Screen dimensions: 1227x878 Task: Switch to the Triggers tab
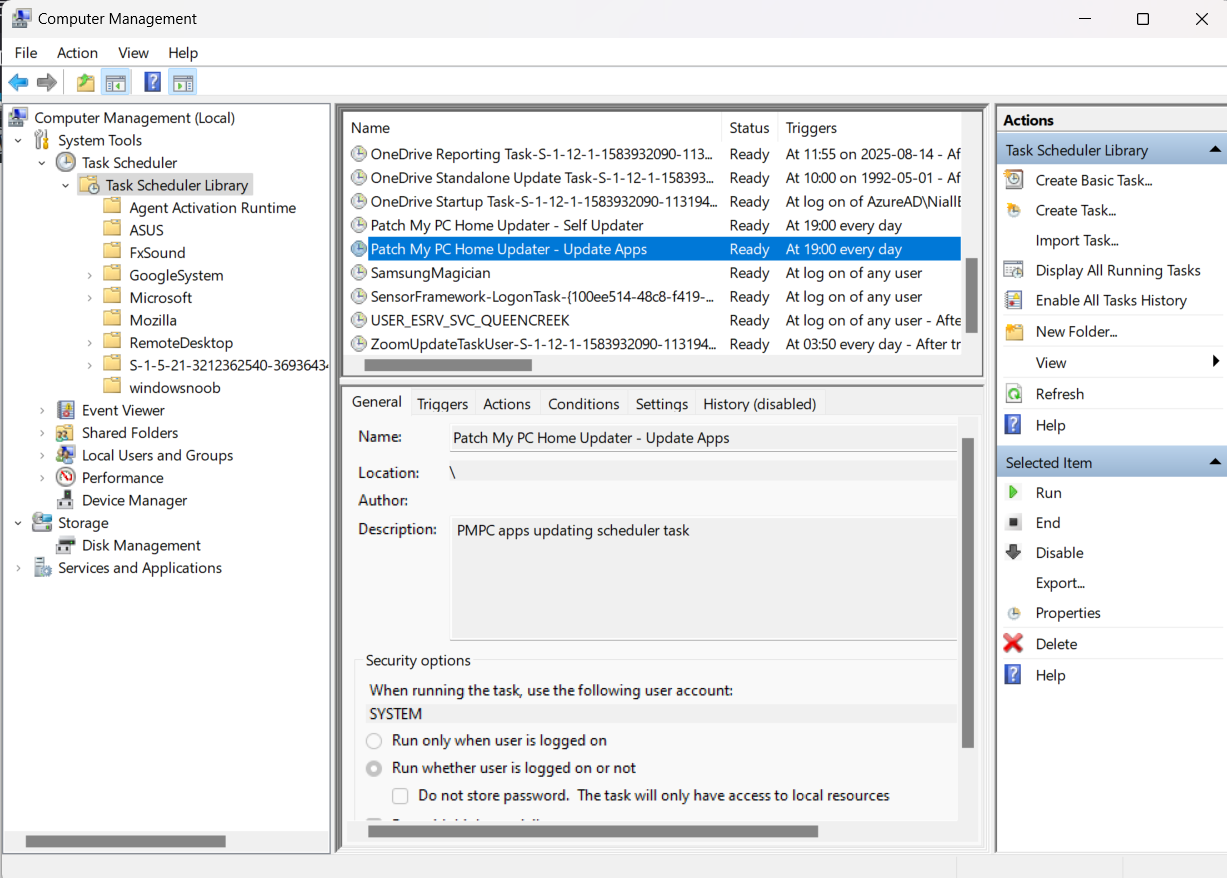tap(442, 404)
